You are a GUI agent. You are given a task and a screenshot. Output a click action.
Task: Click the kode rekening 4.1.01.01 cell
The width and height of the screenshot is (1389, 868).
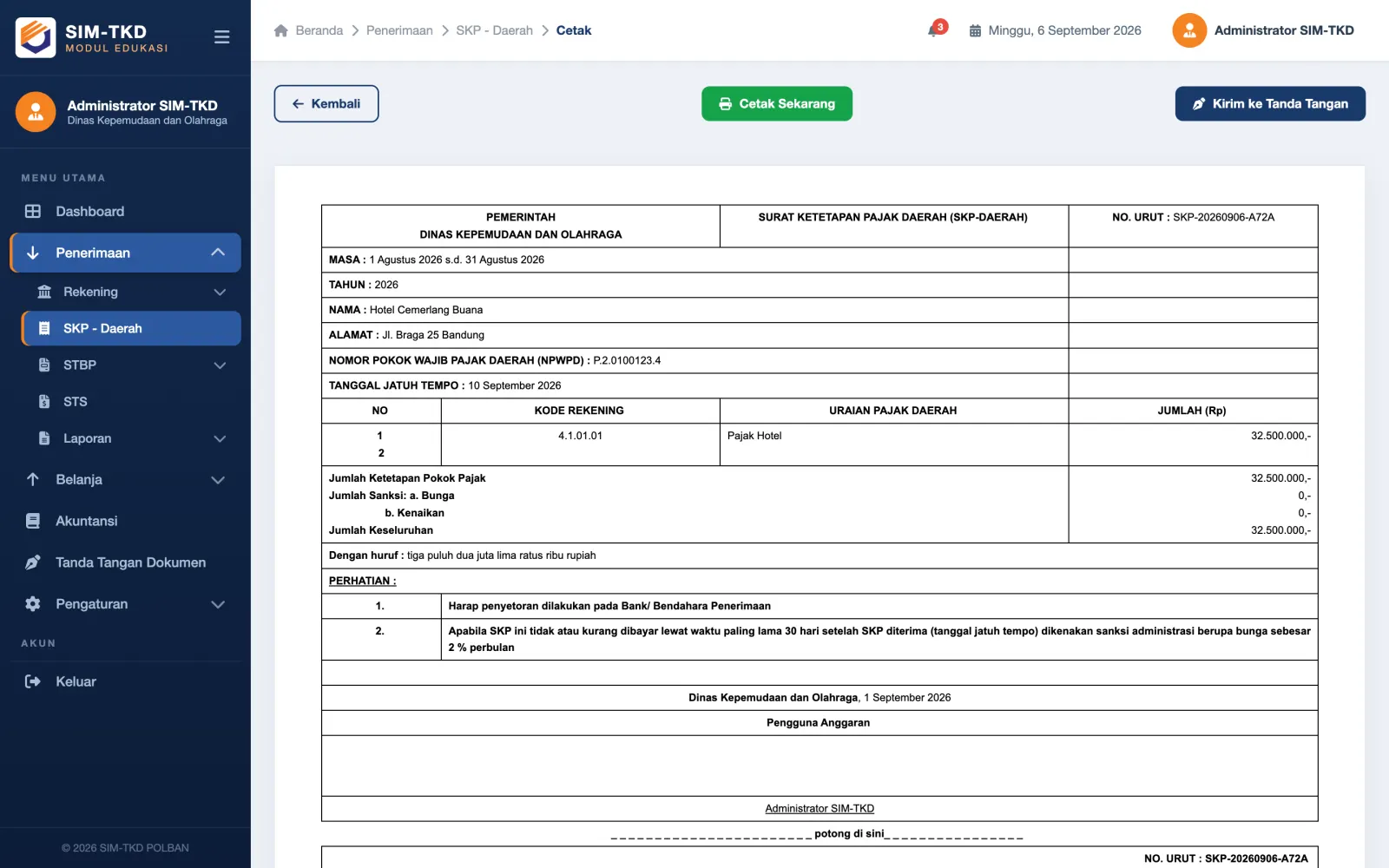(x=580, y=444)
